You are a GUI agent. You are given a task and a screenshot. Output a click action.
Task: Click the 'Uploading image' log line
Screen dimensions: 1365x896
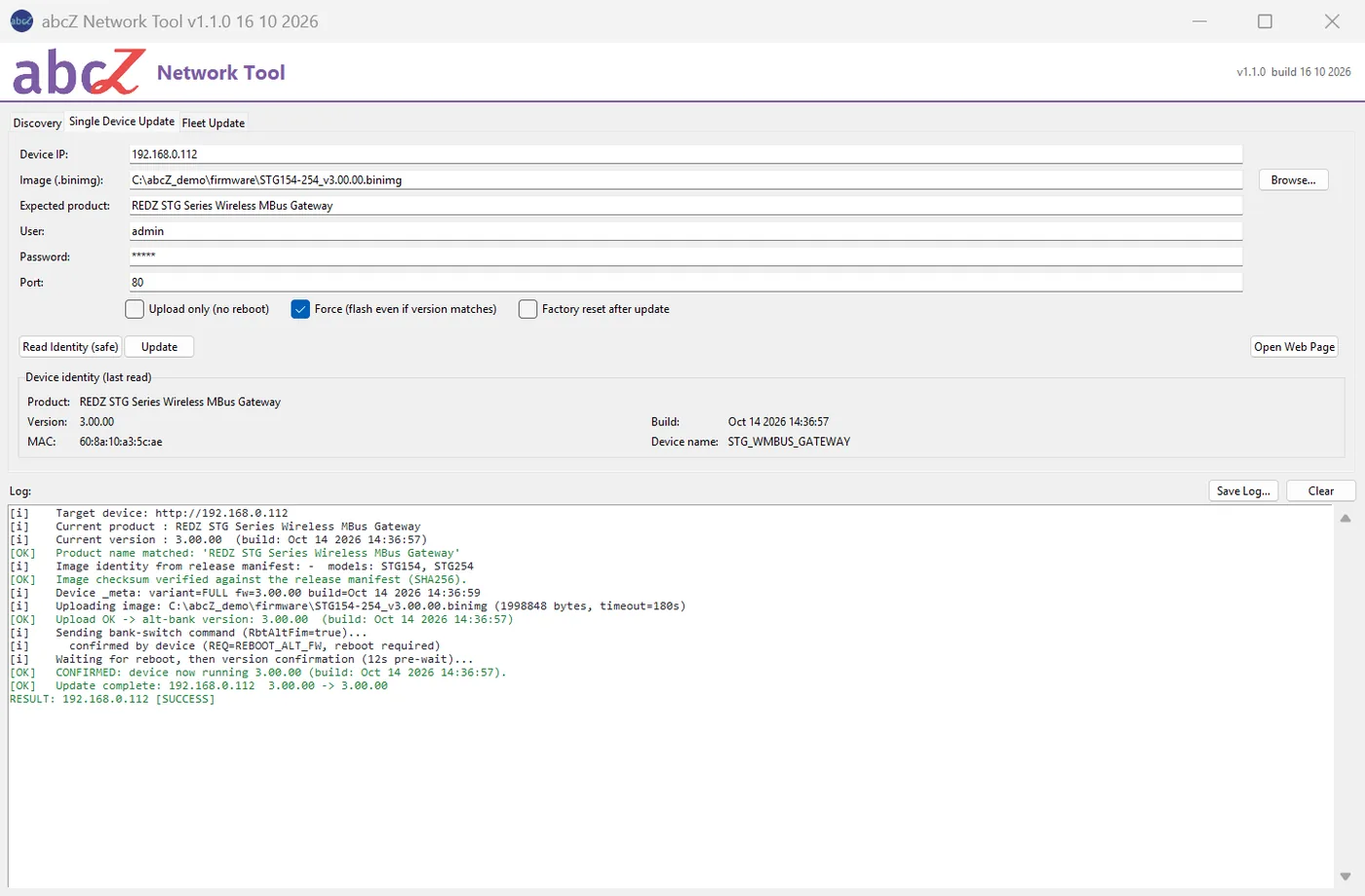click(348, 605)
